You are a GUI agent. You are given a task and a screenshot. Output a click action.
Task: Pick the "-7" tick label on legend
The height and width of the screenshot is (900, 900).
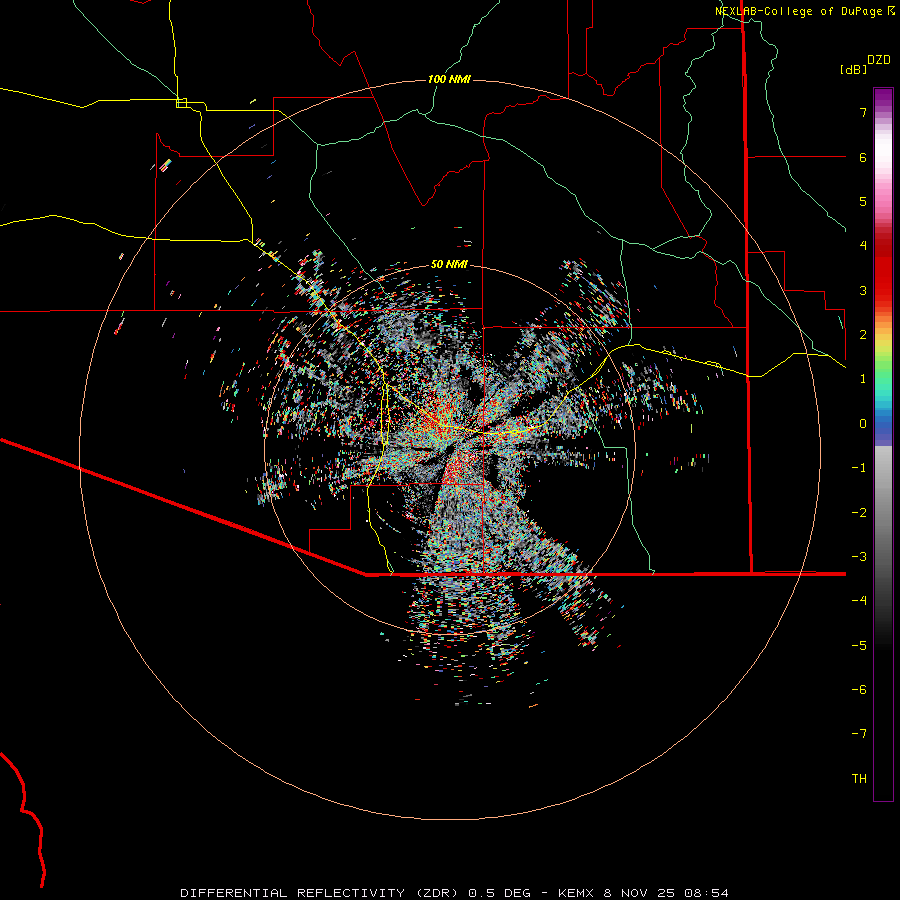[859, 734]
